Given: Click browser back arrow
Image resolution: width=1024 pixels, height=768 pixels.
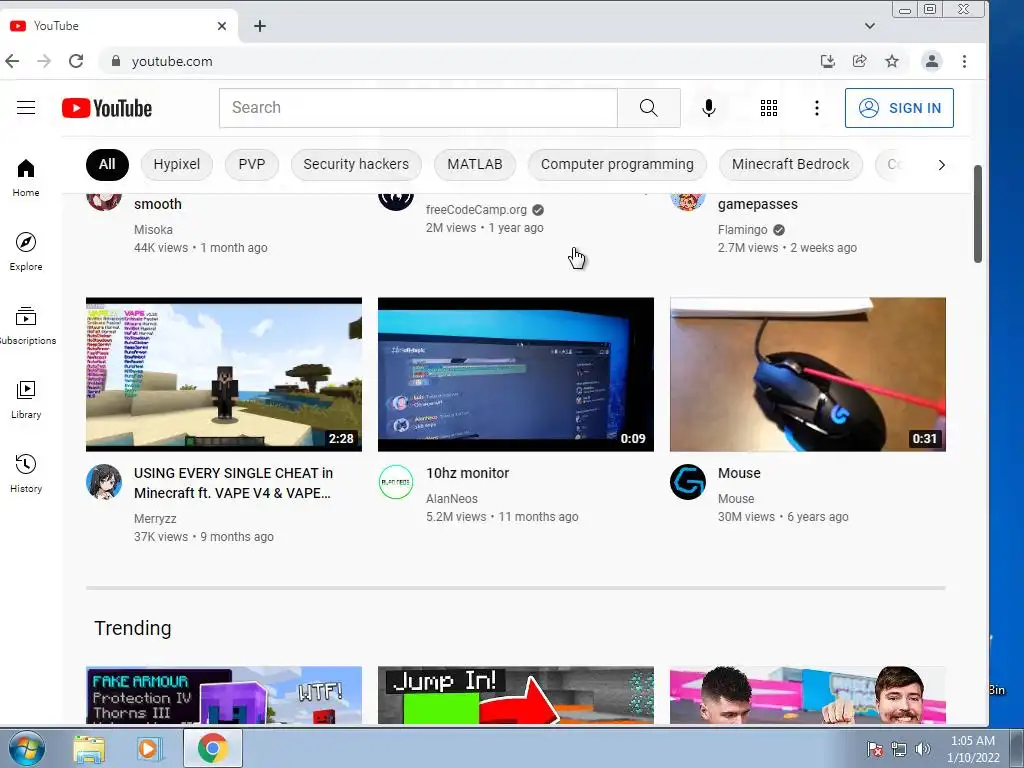Looking at the screenshot, I should pyautogui.click(x=12, y=61).
